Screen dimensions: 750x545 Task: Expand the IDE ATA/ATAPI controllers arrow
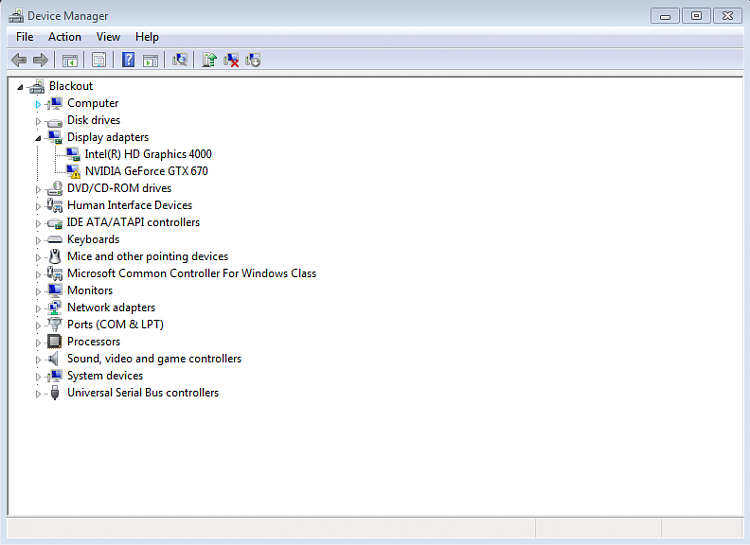pos(38,223)
